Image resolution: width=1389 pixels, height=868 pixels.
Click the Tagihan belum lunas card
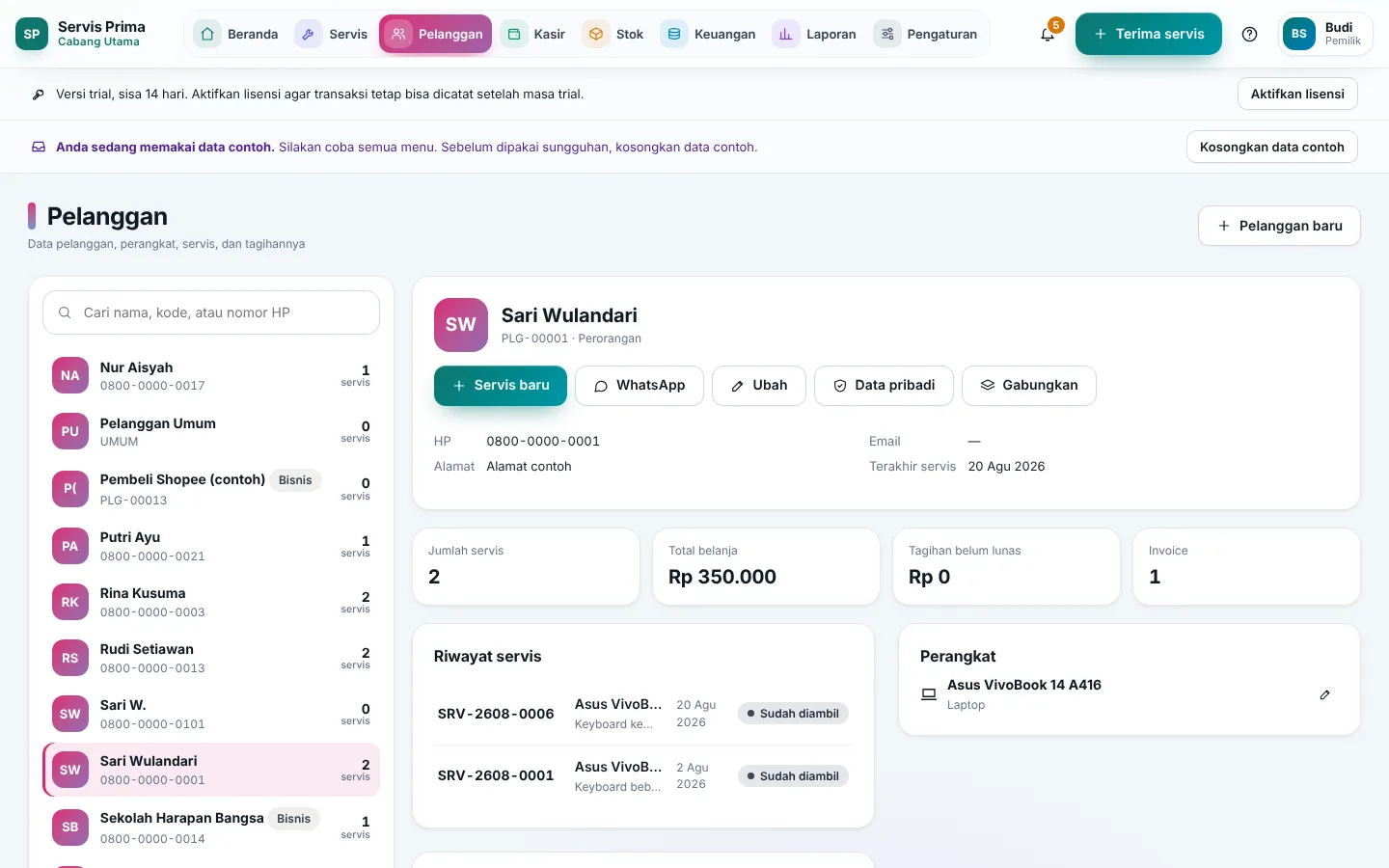pyautogui.click(x=1006, y=566)
